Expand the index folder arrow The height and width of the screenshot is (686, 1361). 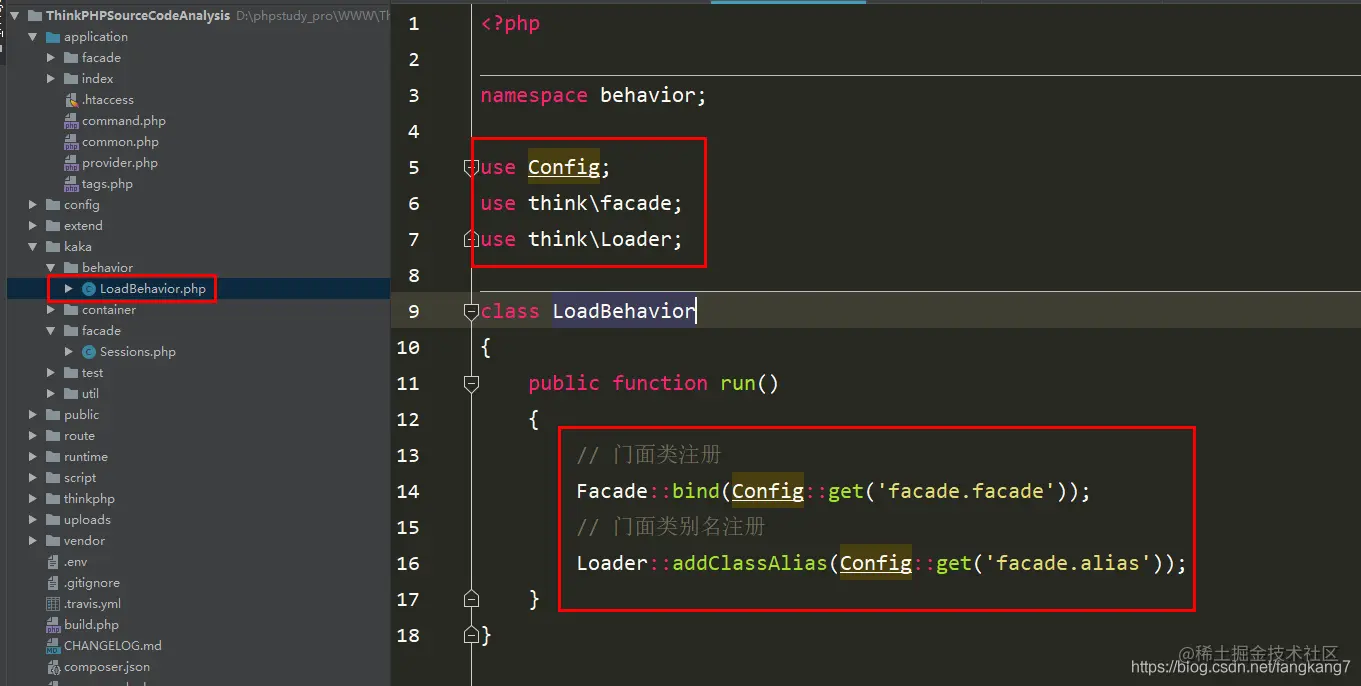tap(51, 79)
